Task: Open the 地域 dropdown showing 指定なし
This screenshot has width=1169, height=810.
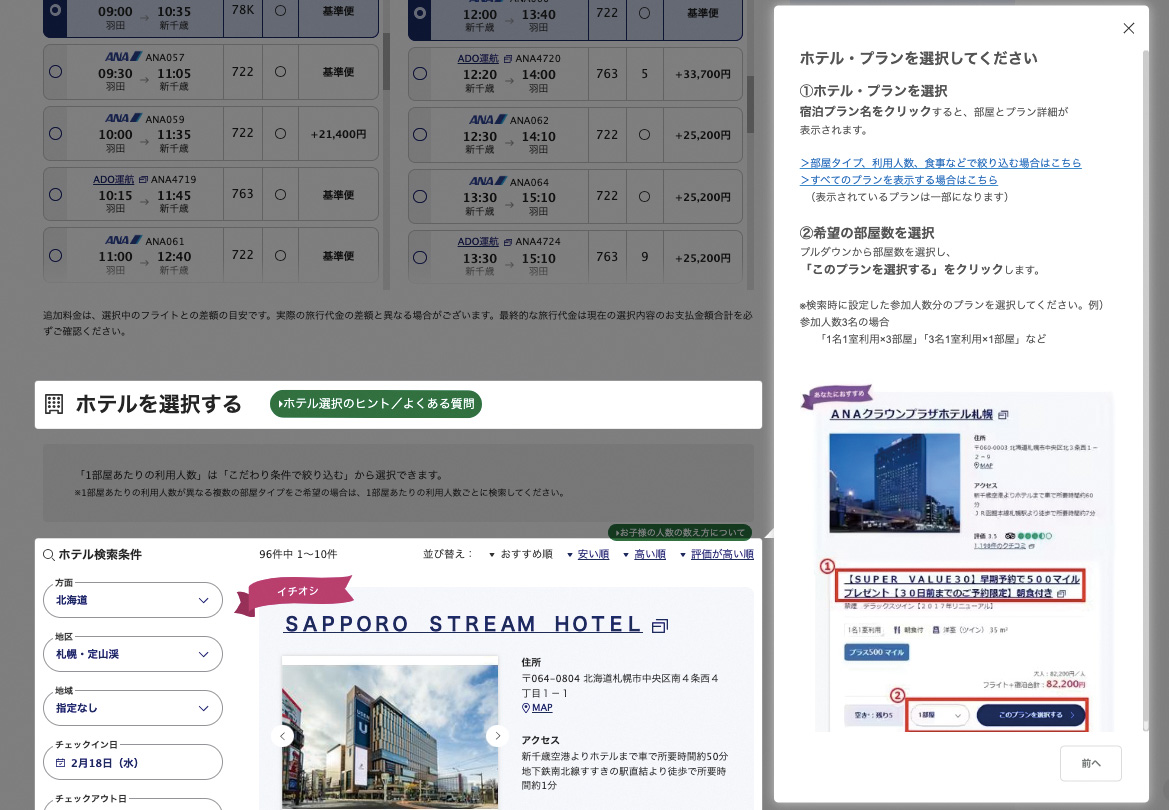Action: pyautogui.click(x=132, y=707)
